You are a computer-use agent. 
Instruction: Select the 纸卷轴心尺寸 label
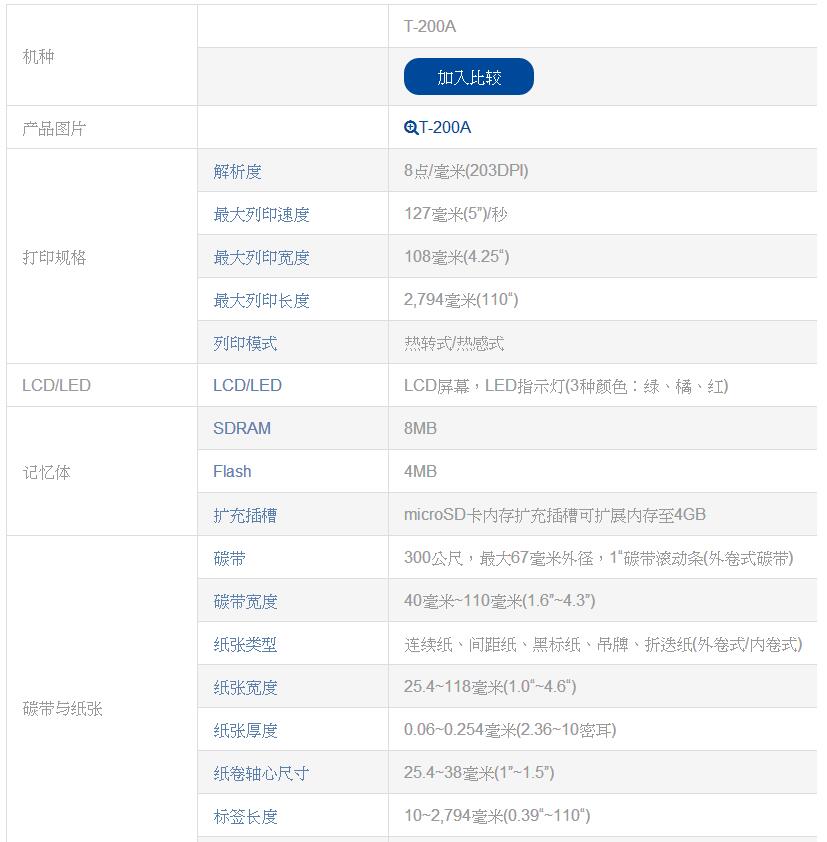click(261, 773)
